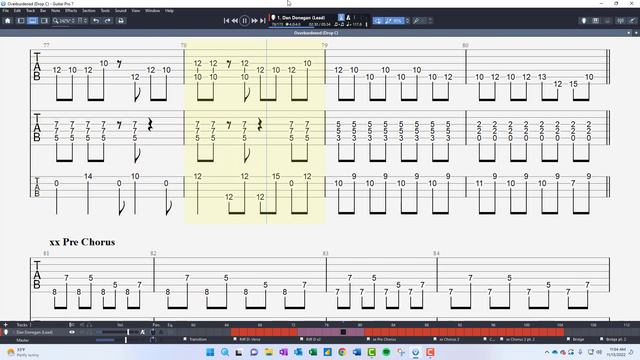
Task: Toggle the right inspector panel
Action: 44,20
